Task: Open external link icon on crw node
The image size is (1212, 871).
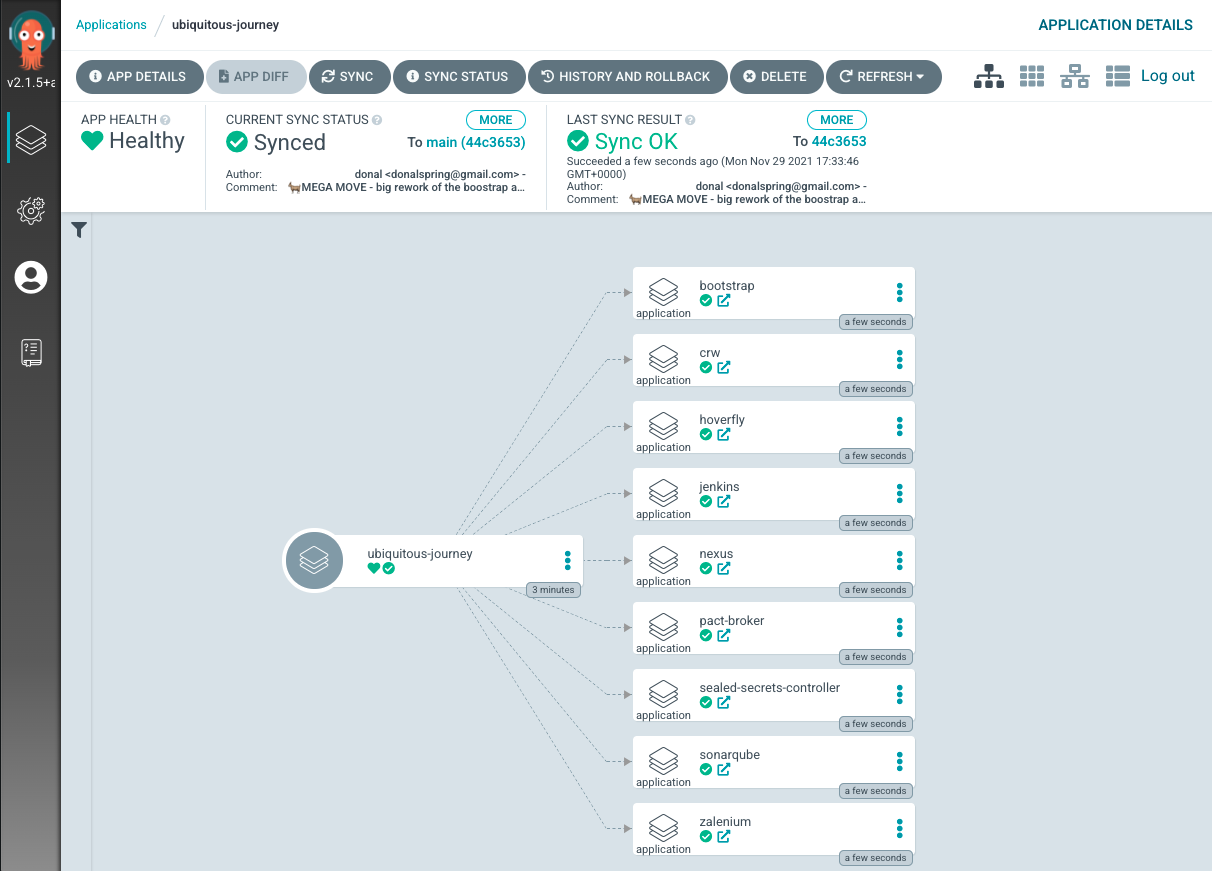Action: click(x=724, y=367)
